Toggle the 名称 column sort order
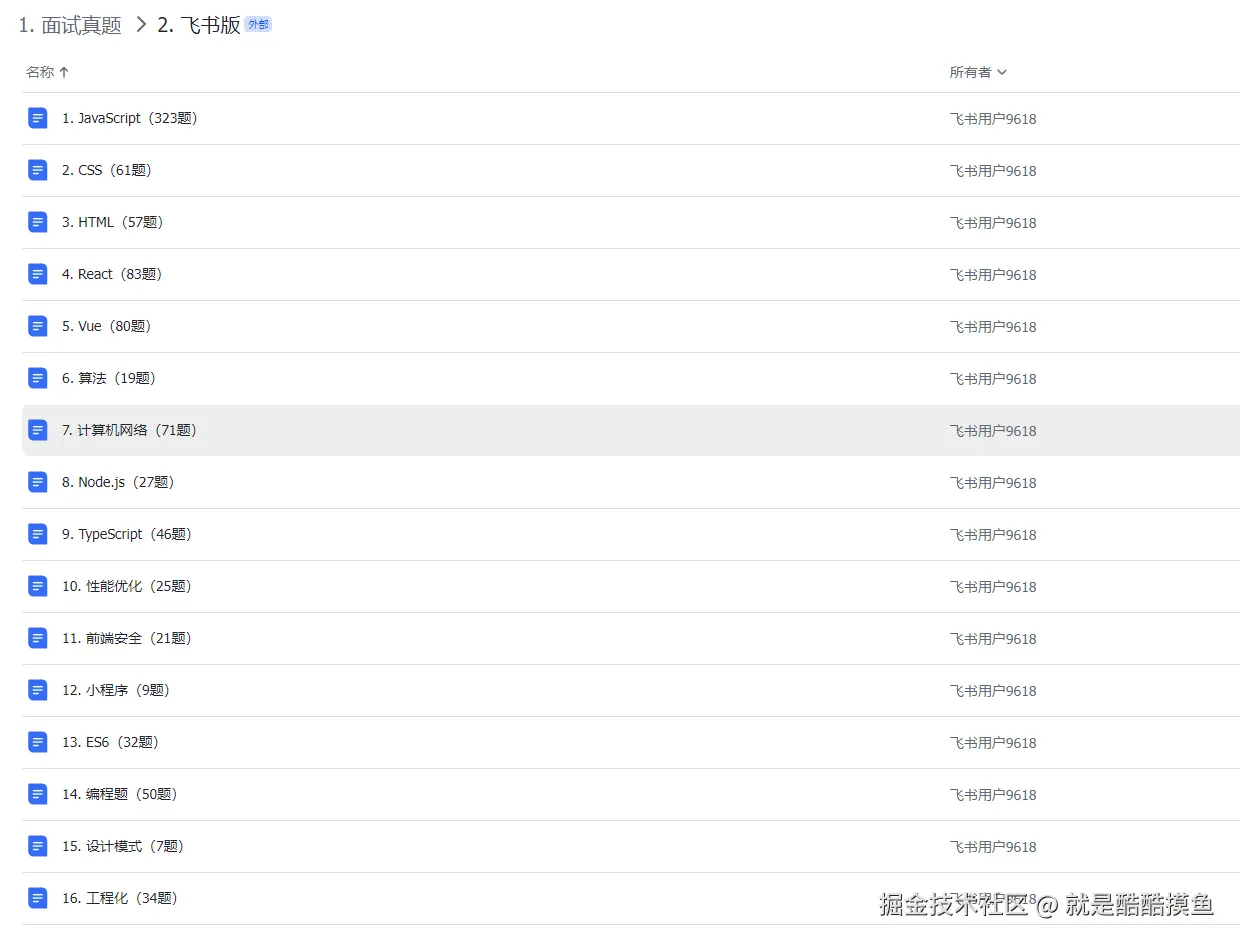This screenshot has width=1240, height=944. 47,71
